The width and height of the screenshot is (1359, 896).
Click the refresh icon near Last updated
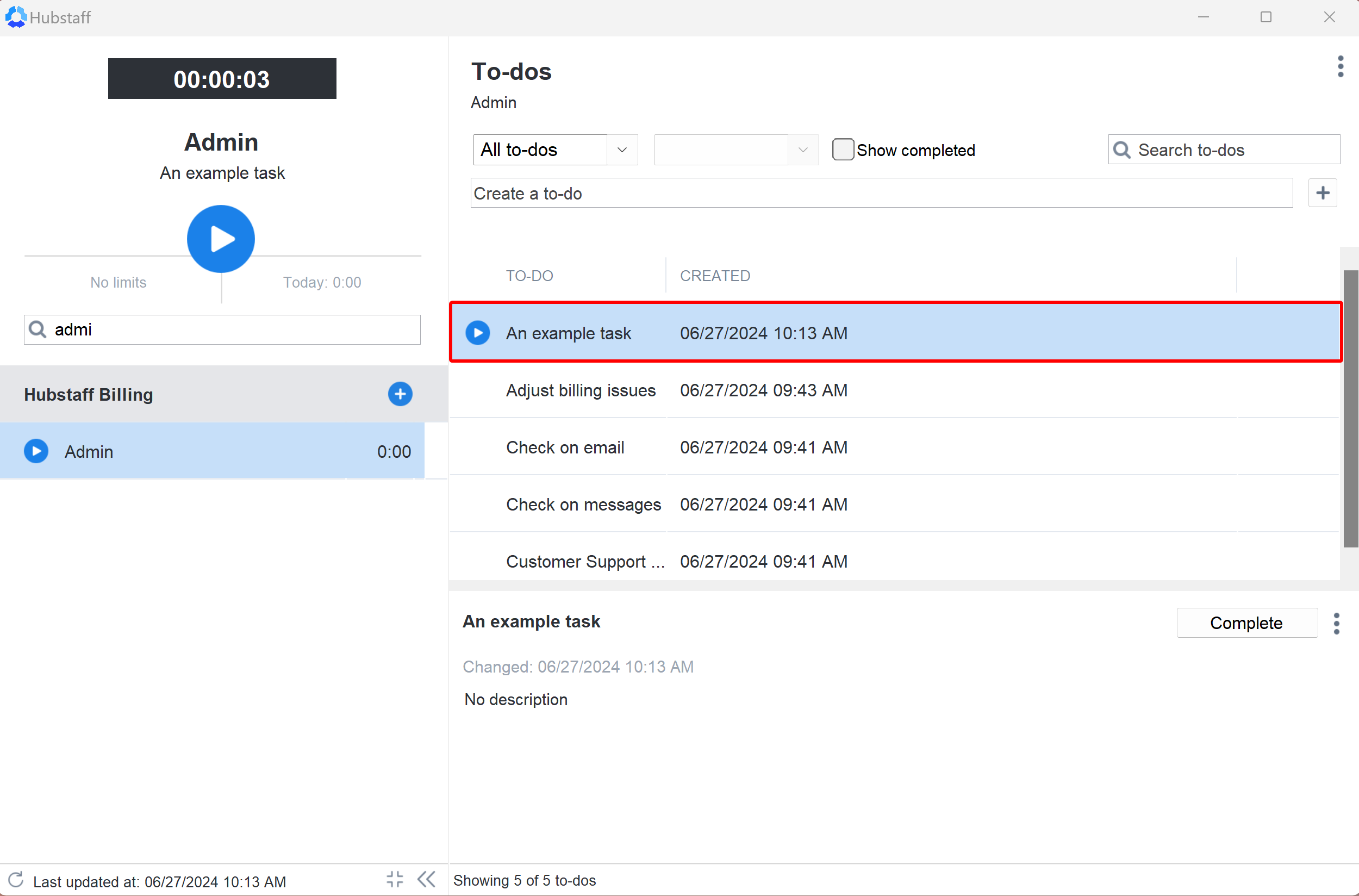point(16,880)
